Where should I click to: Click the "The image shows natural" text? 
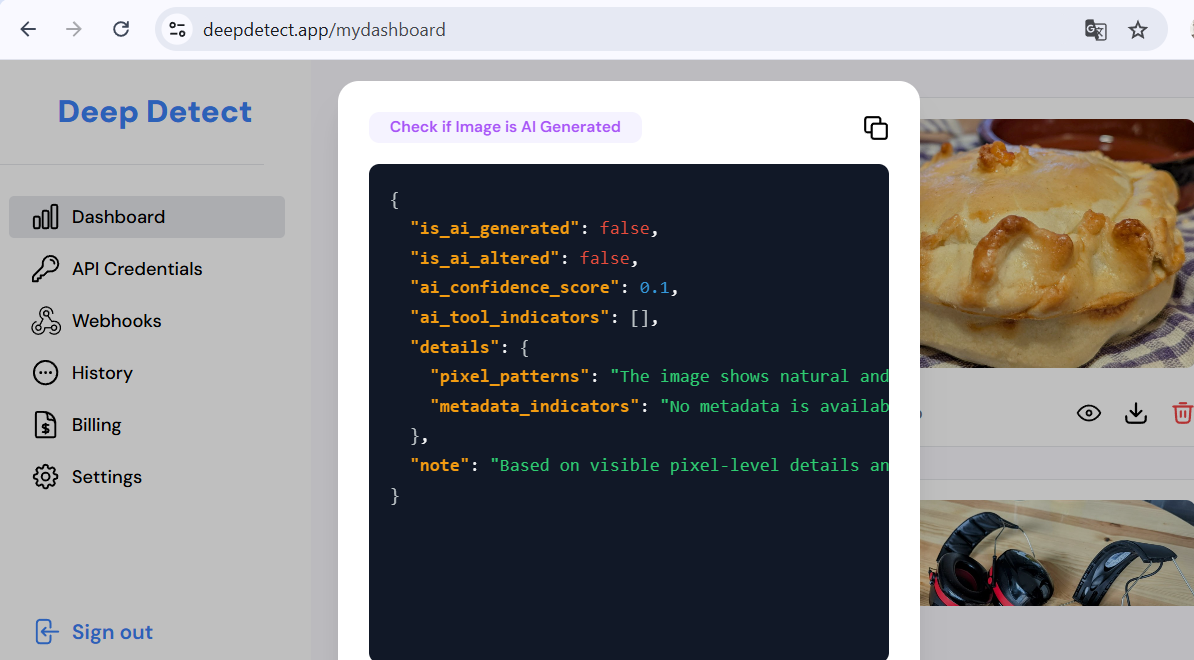pyautogui.click(x=729, y=377)
